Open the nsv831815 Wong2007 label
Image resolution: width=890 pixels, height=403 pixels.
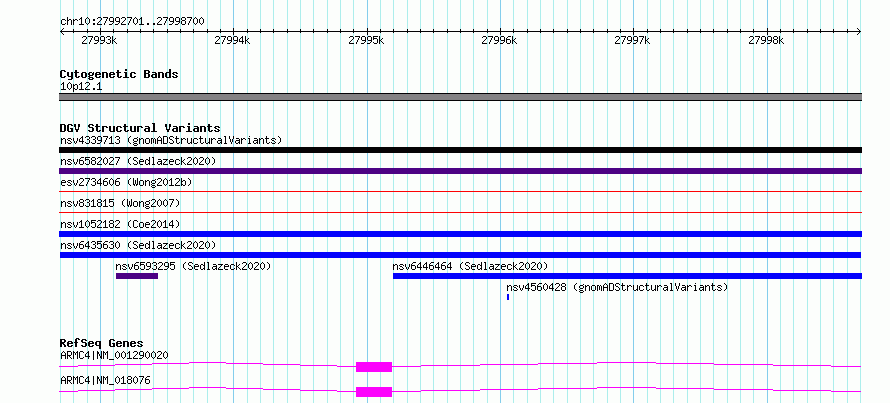coord(120,203)
